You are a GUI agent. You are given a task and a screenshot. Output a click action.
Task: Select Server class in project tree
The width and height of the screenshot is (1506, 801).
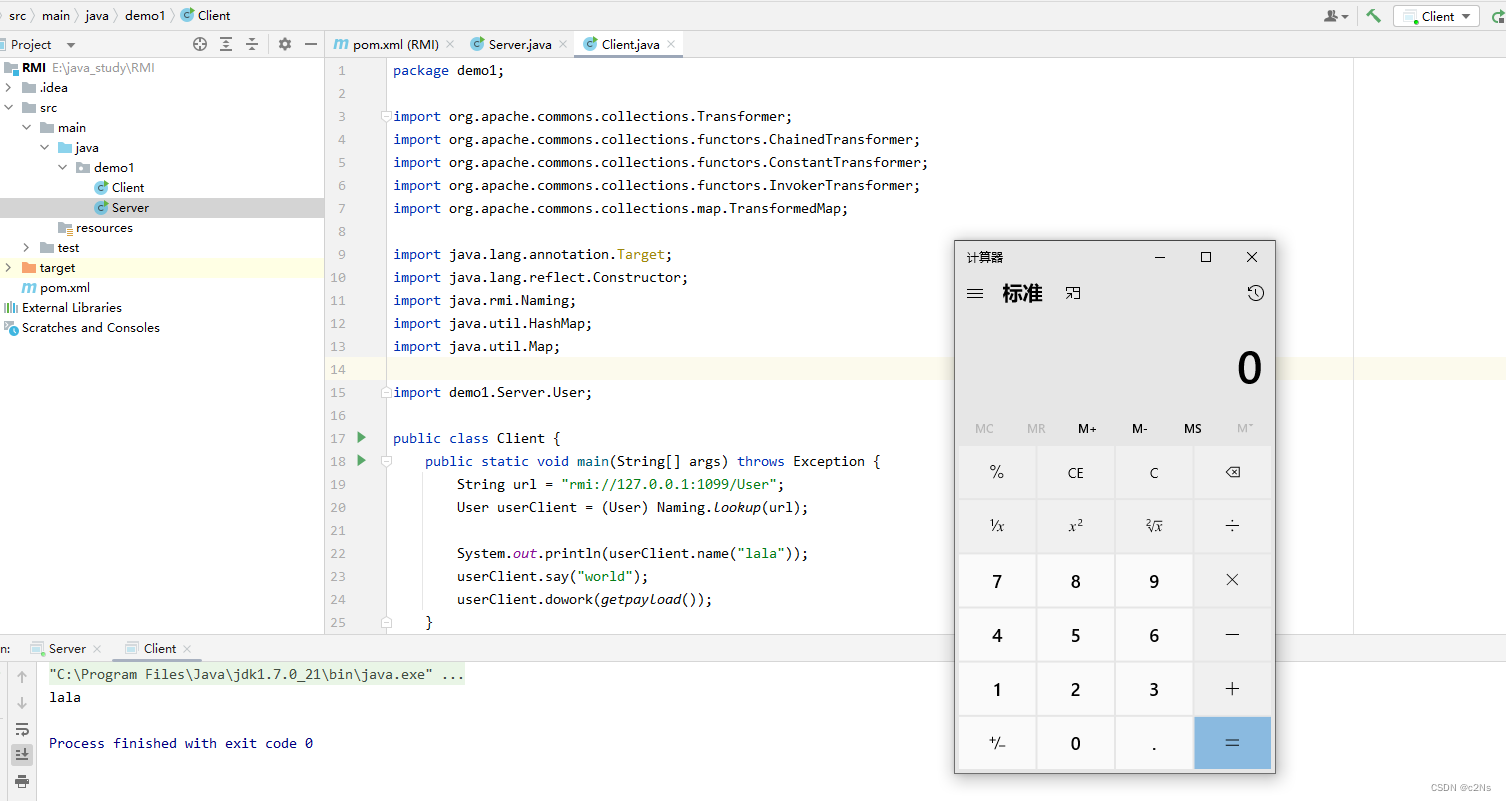[x=121, y=208]
